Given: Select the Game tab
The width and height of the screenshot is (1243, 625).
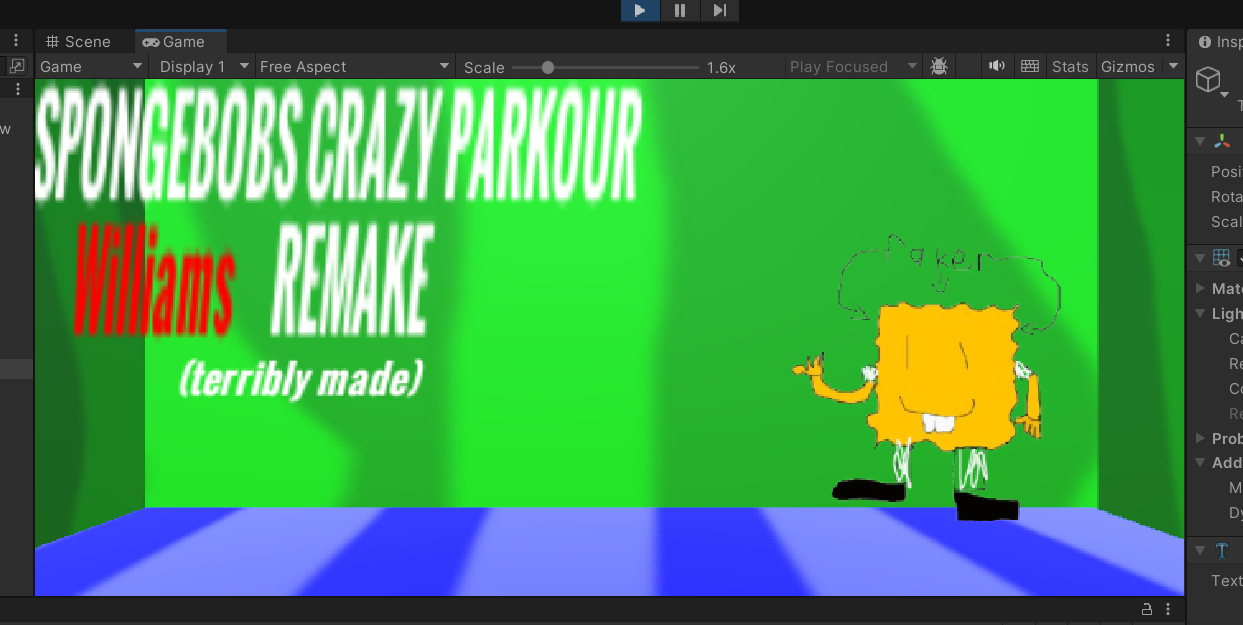Looking at the screenshot, I should [x=180, y=42].
